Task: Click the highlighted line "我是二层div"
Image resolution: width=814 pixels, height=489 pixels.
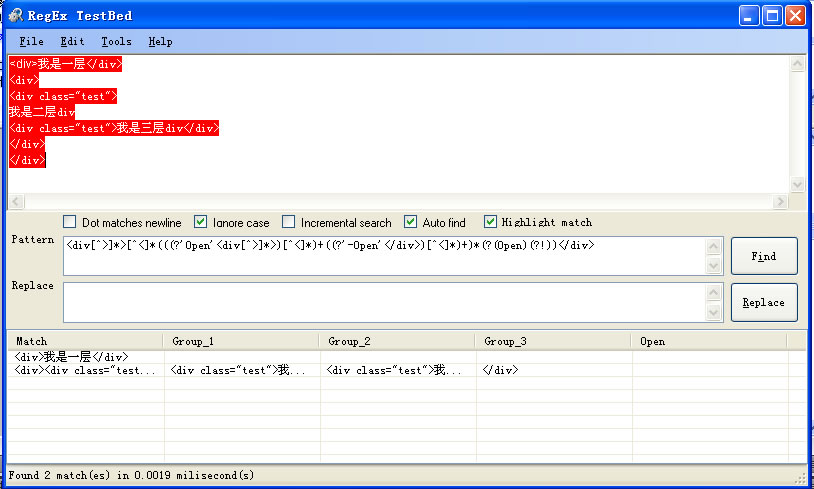Action: 42,112
